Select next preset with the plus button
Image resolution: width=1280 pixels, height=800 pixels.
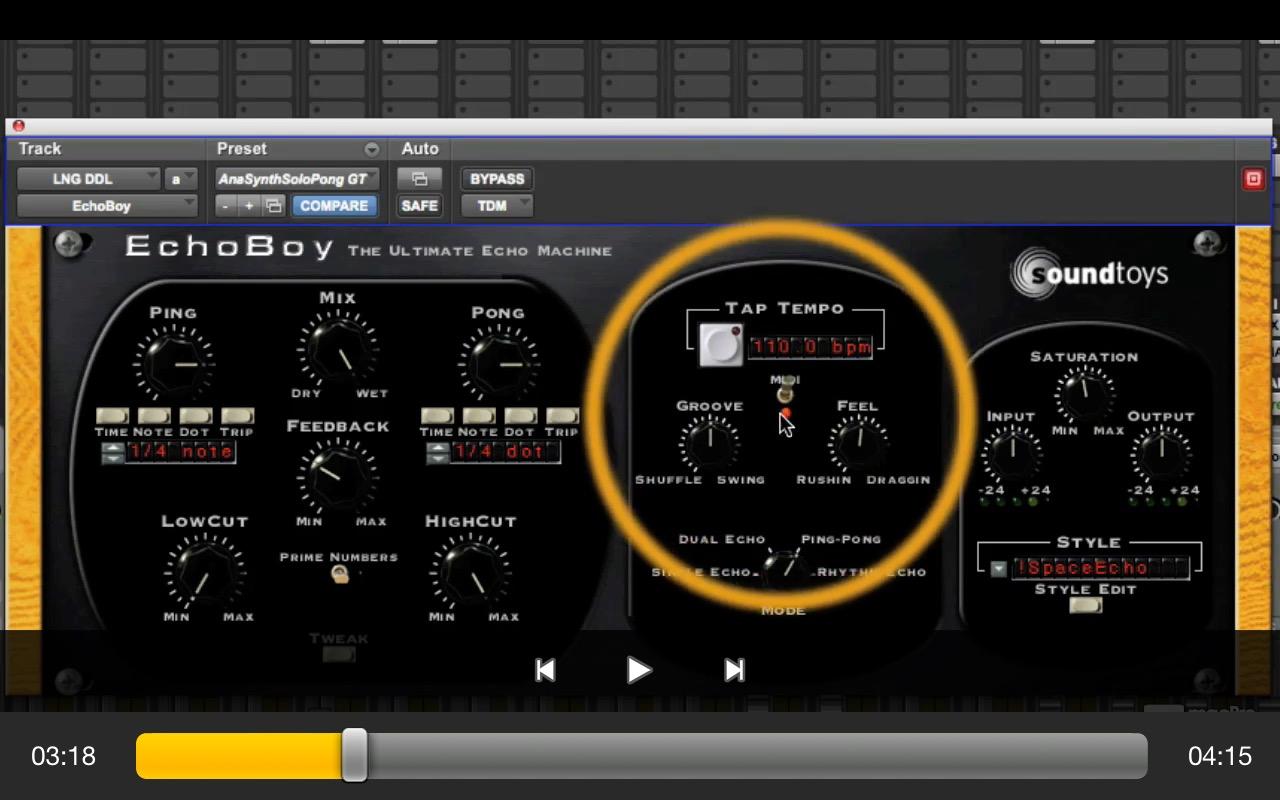pyautogui.click(x=249, y=206)
